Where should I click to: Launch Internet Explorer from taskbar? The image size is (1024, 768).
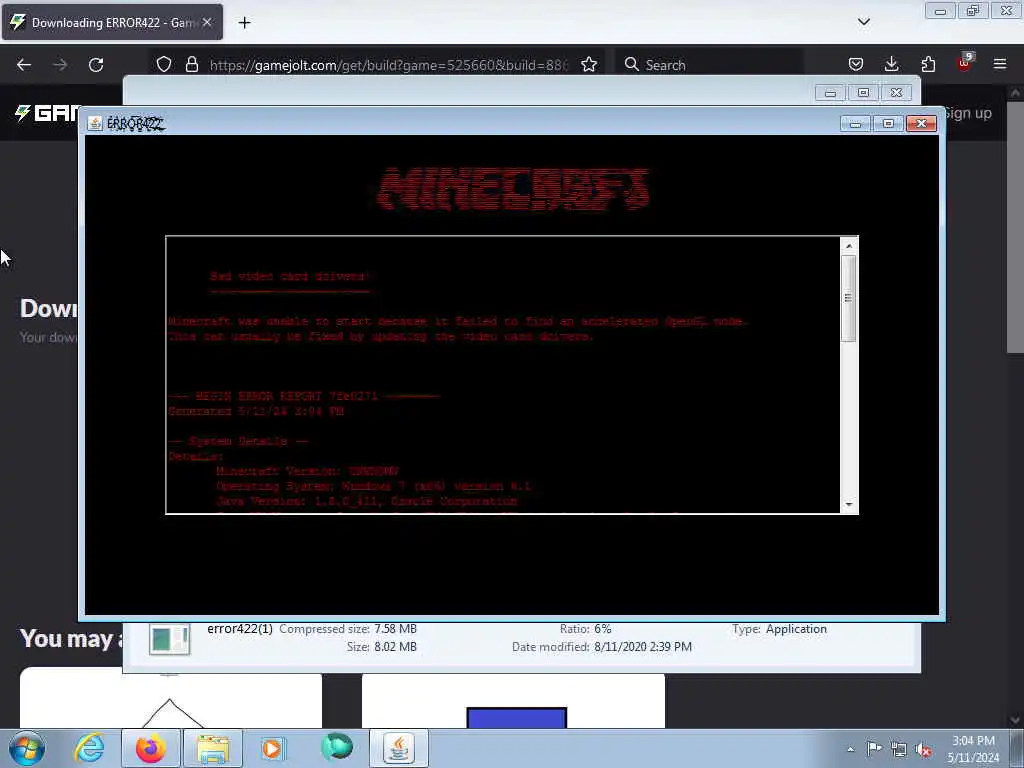point(89,748)
